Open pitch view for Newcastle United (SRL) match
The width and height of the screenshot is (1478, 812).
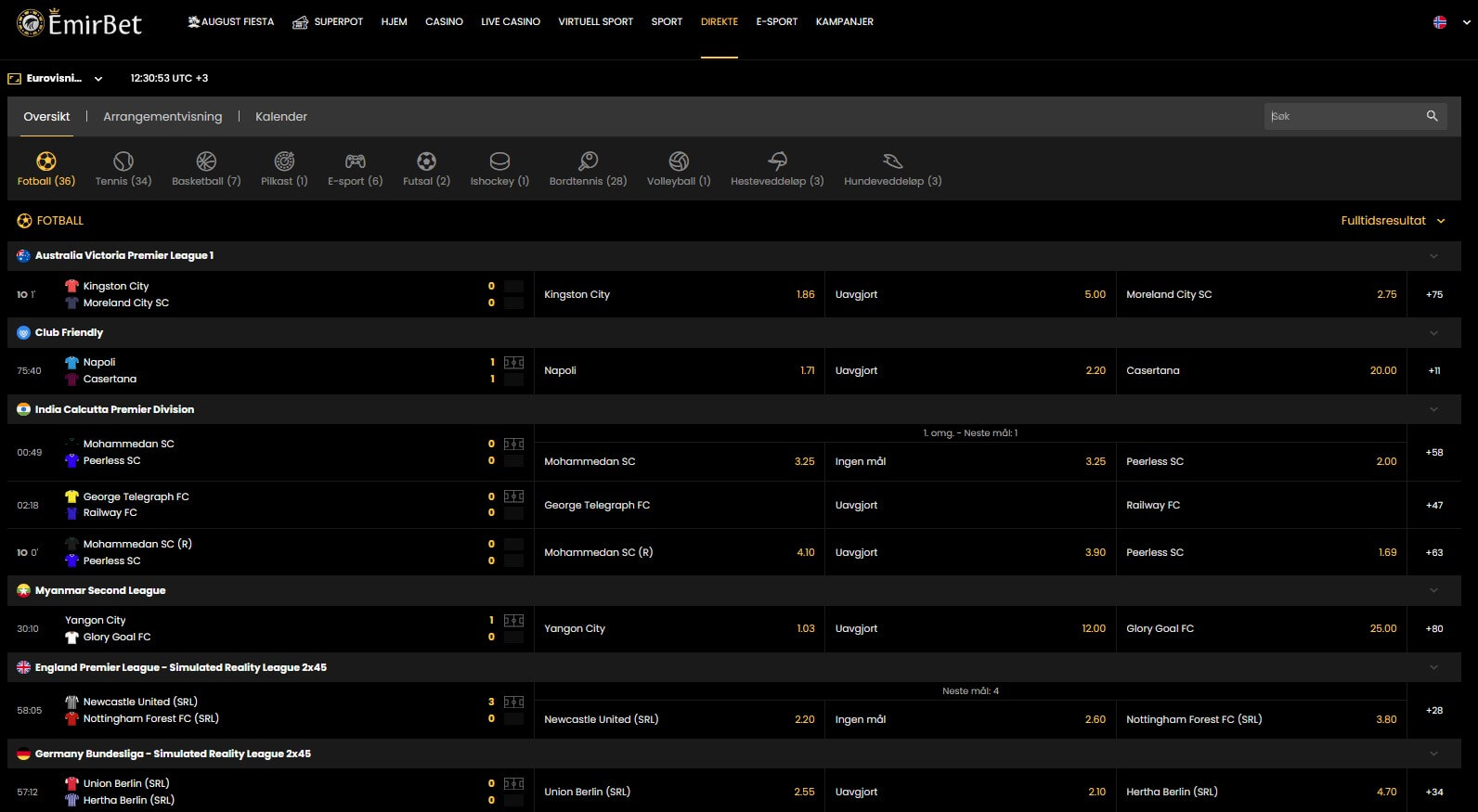click(x=513, y=702)
